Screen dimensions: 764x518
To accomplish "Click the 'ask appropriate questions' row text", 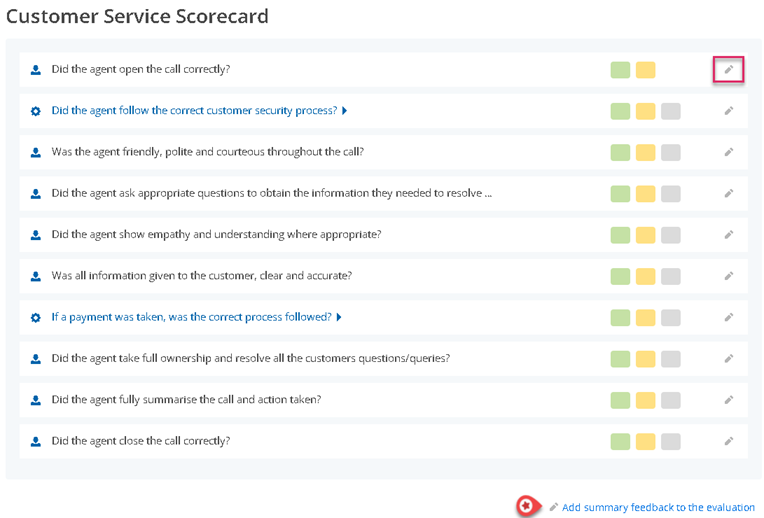I will (271, 193).
